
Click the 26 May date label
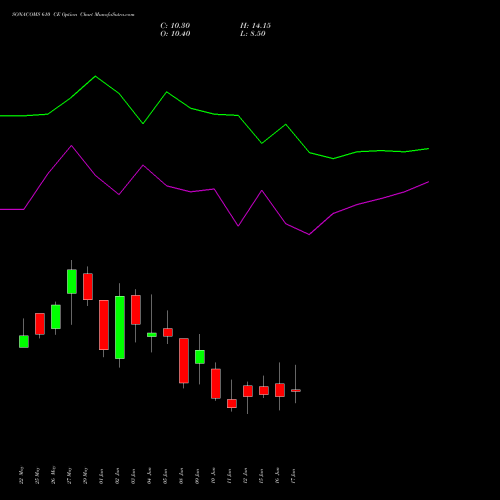pos(54,475)
